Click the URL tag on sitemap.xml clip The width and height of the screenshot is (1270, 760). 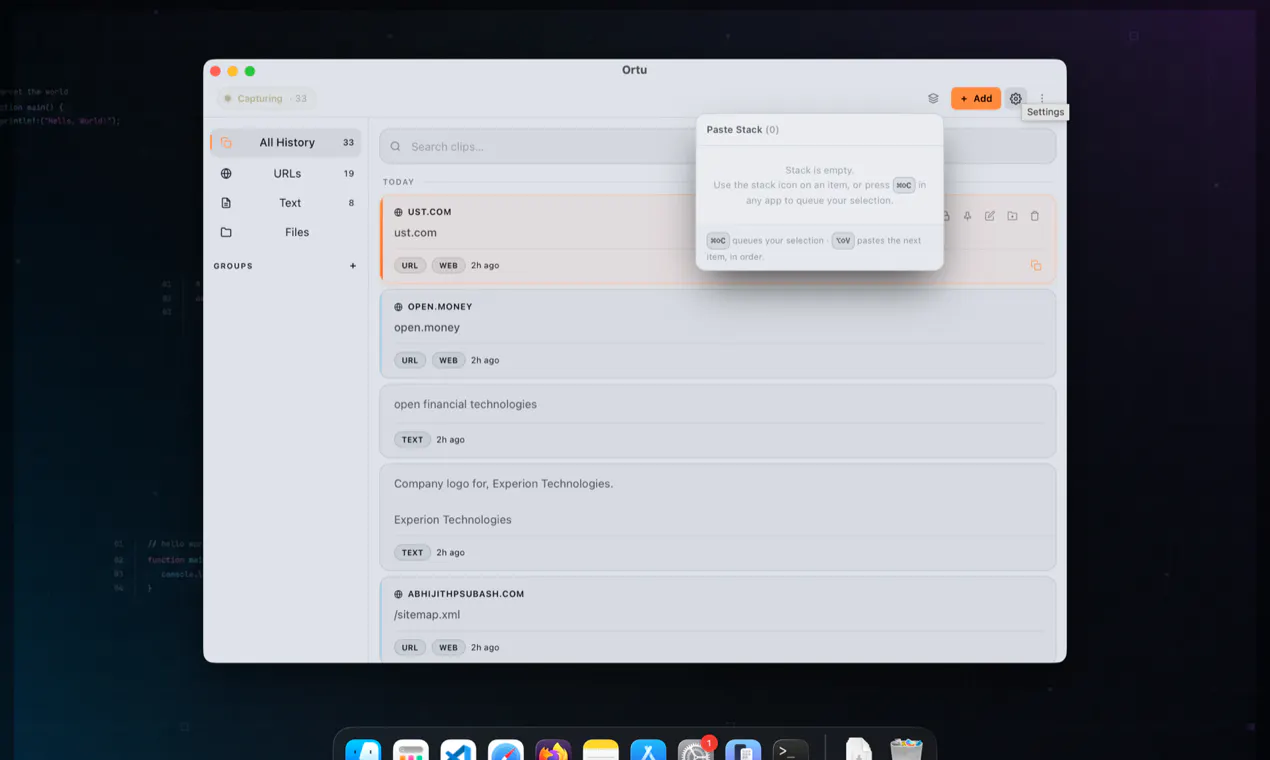point(410,647)
